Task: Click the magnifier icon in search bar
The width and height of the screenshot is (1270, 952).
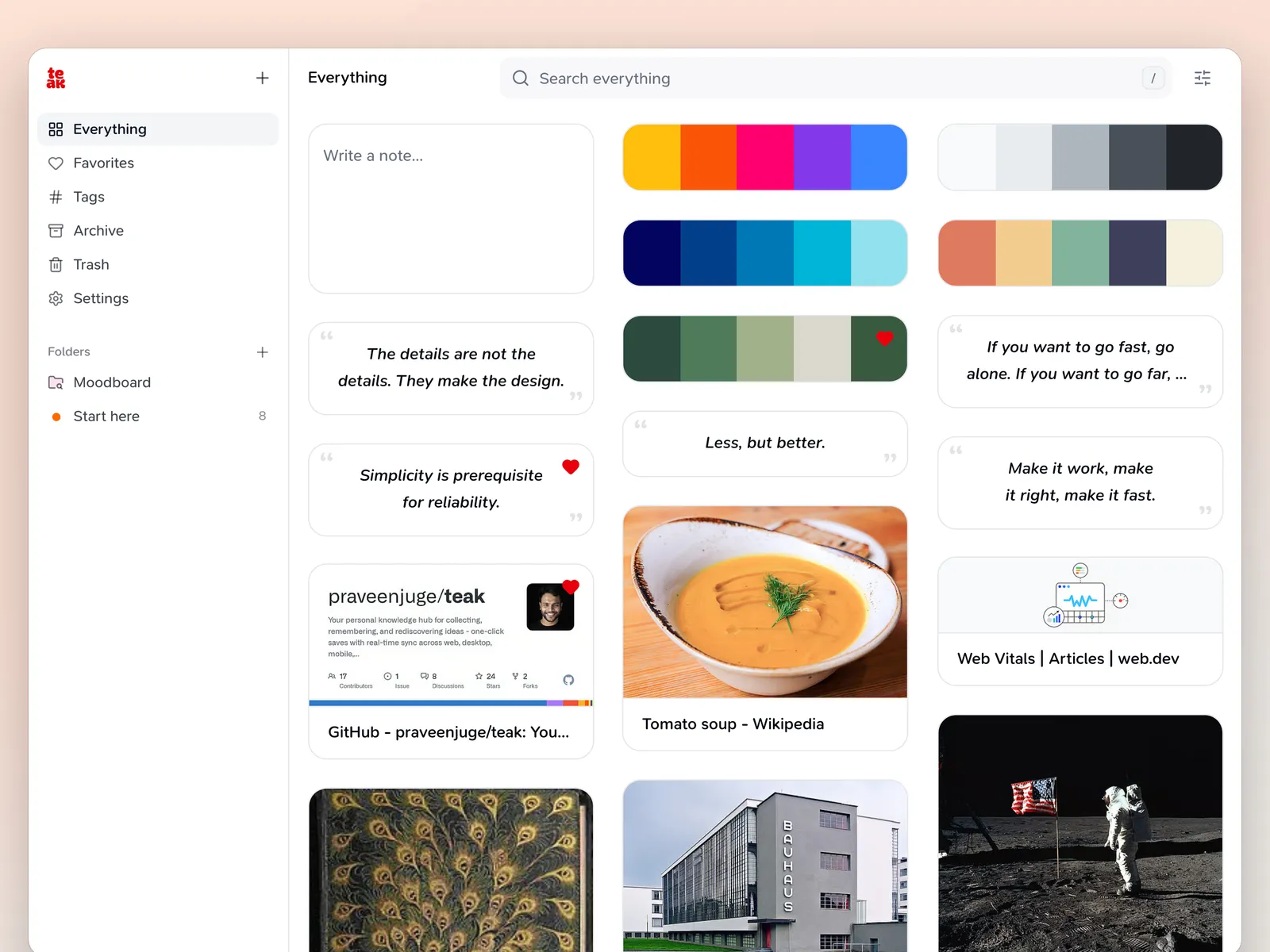Action: [x=521, y=78]
